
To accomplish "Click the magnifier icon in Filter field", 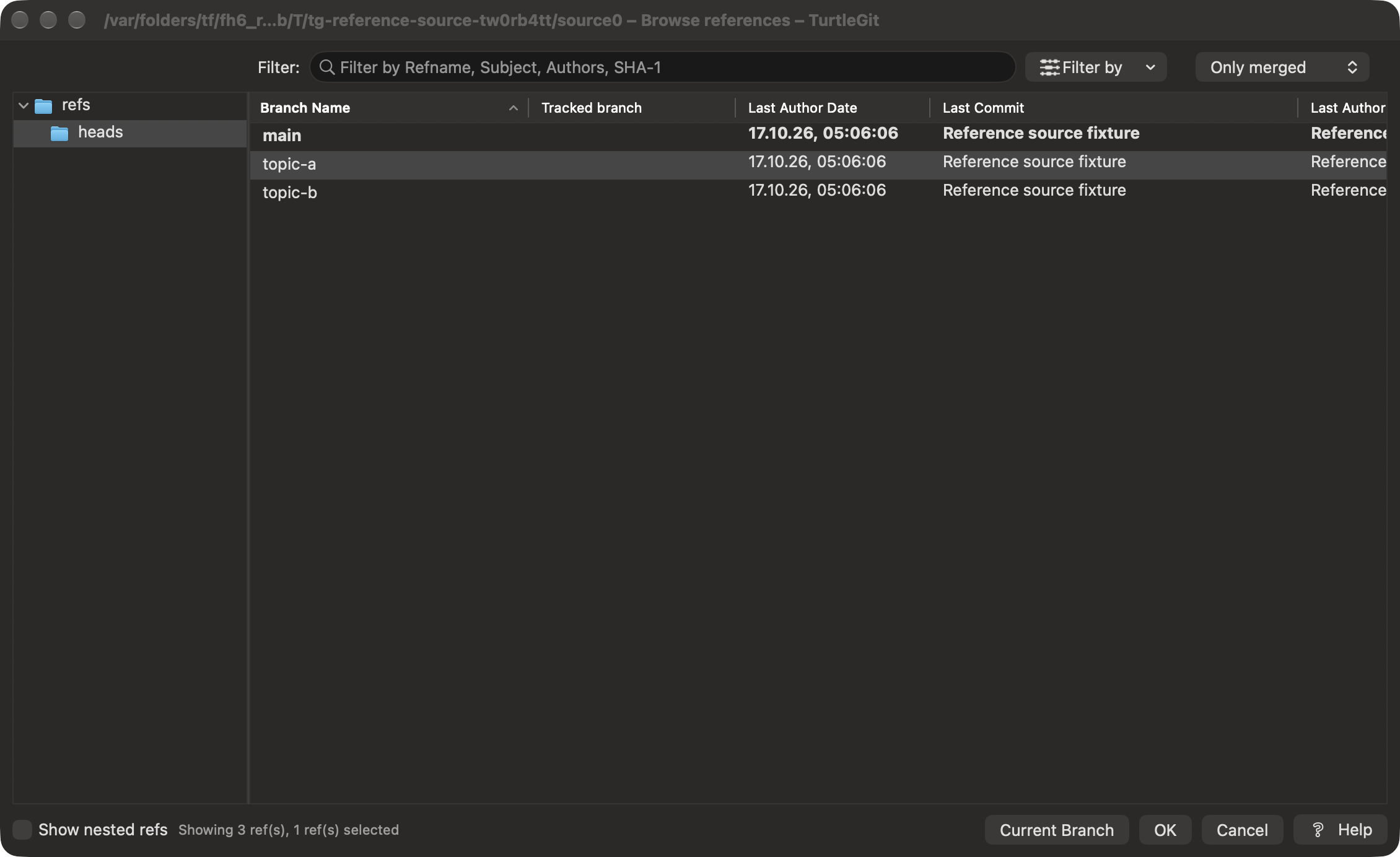I will [x=326, y=67].
